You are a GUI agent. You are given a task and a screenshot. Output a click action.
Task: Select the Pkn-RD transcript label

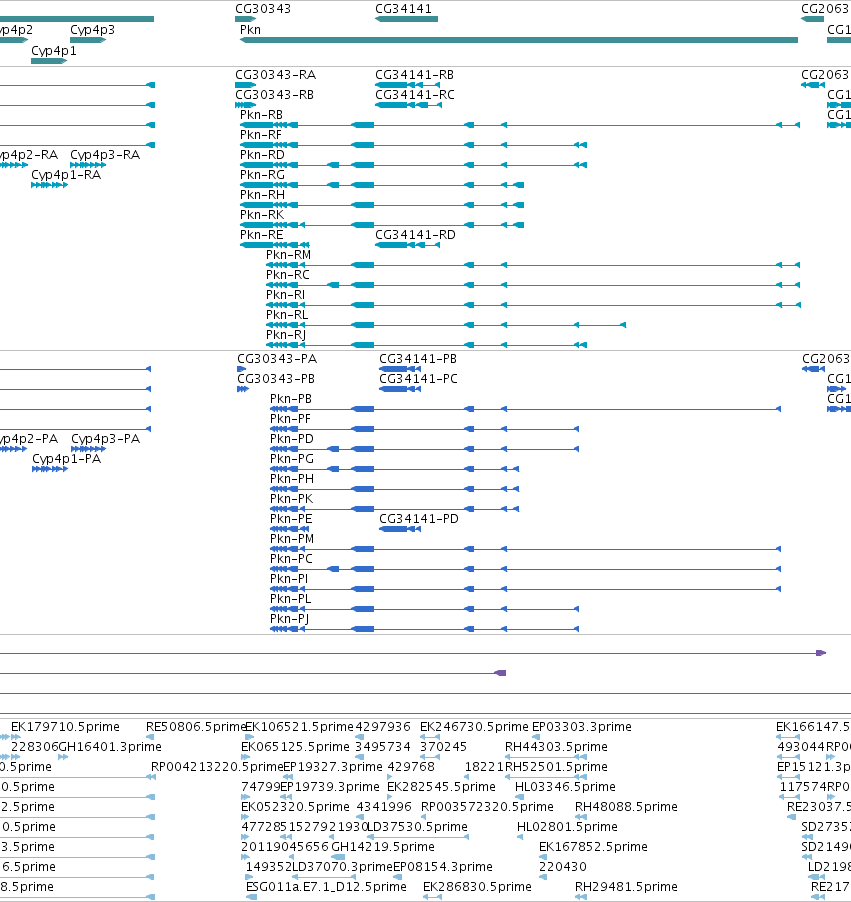click(x=262, y=155)
